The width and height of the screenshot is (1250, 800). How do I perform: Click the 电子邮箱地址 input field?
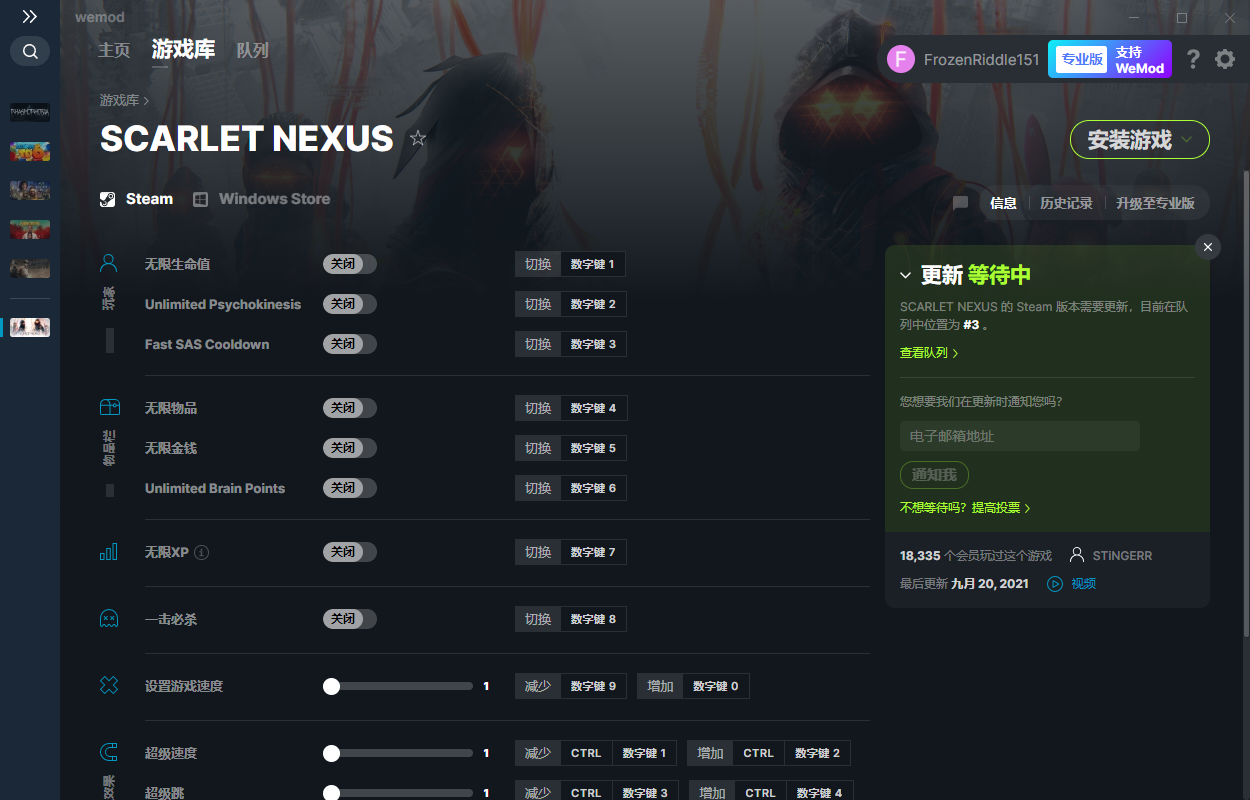click(x=1020, y=436)
